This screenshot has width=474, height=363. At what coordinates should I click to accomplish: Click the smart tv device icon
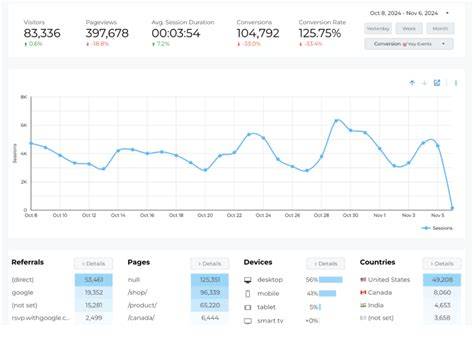pos(248,321)
